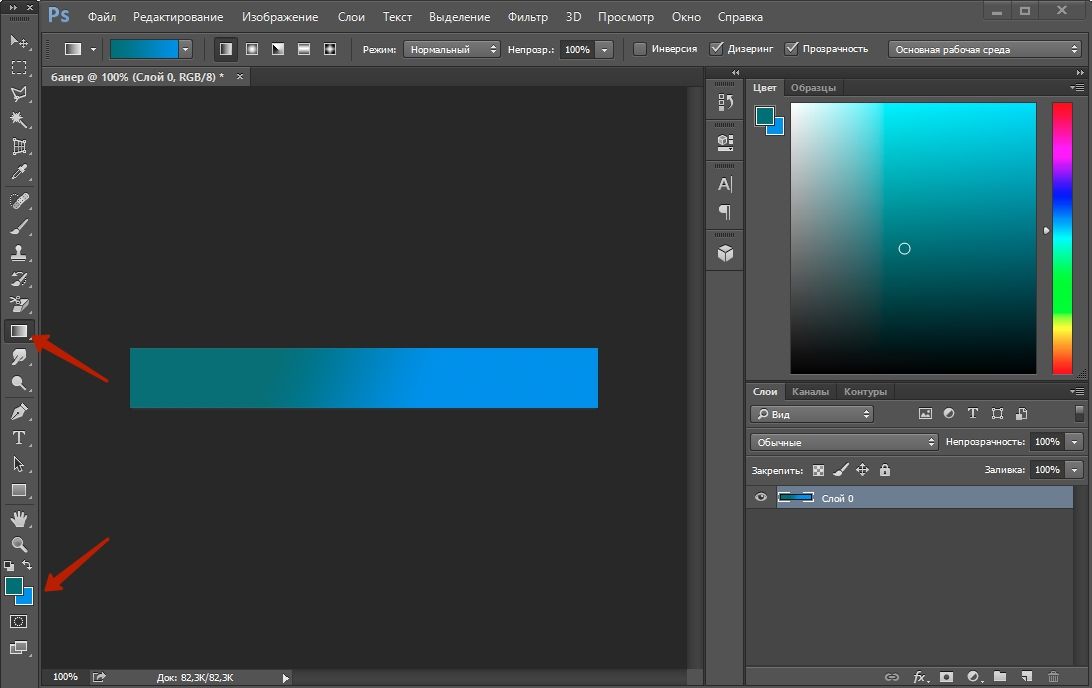Delete the selected layer

[x=1053, y=677]
